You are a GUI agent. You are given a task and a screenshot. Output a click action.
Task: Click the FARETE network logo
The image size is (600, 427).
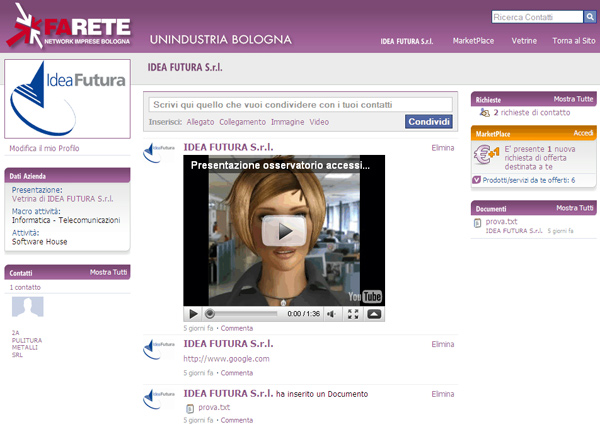68,26
